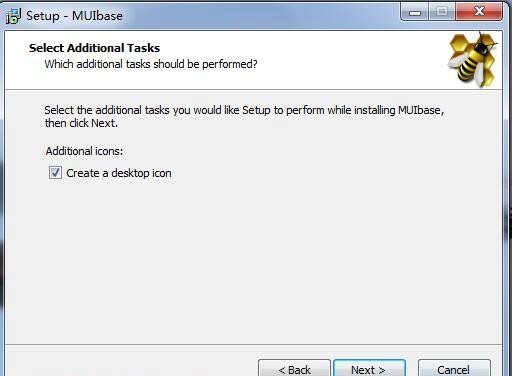The image size is (512, 376).
Task: Click the 'then click Next.' text line
Action: point(81,123)
